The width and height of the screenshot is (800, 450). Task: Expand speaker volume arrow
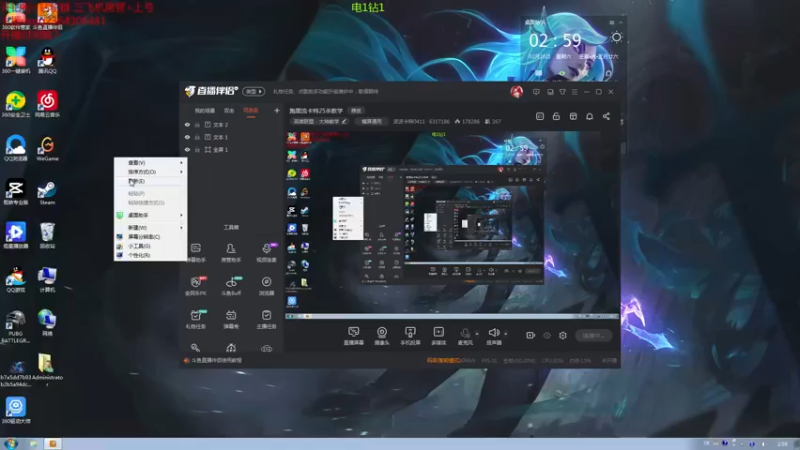(506, 334)
